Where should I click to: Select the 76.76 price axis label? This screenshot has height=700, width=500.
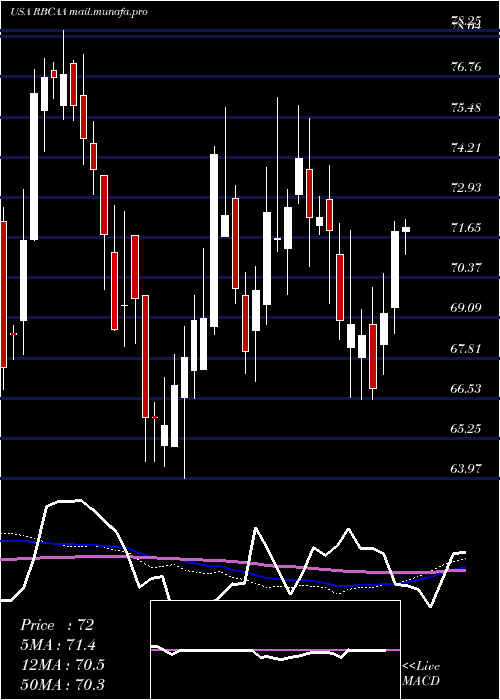(466, 67)
